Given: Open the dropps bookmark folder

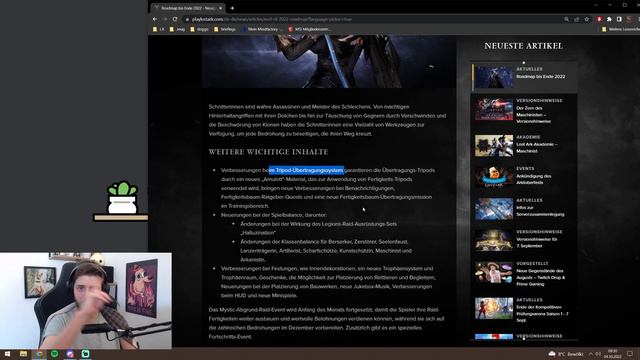Looking at the screenshot, I should pyautogui.click(x=199, y=29).
